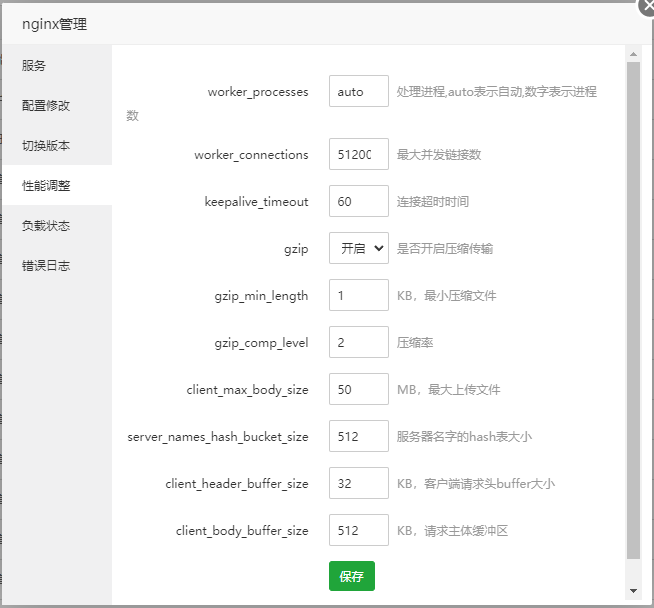This screenshot has height=608, width=654.
Task: Click the scrollbar up arrow
Action: (632, 52)
